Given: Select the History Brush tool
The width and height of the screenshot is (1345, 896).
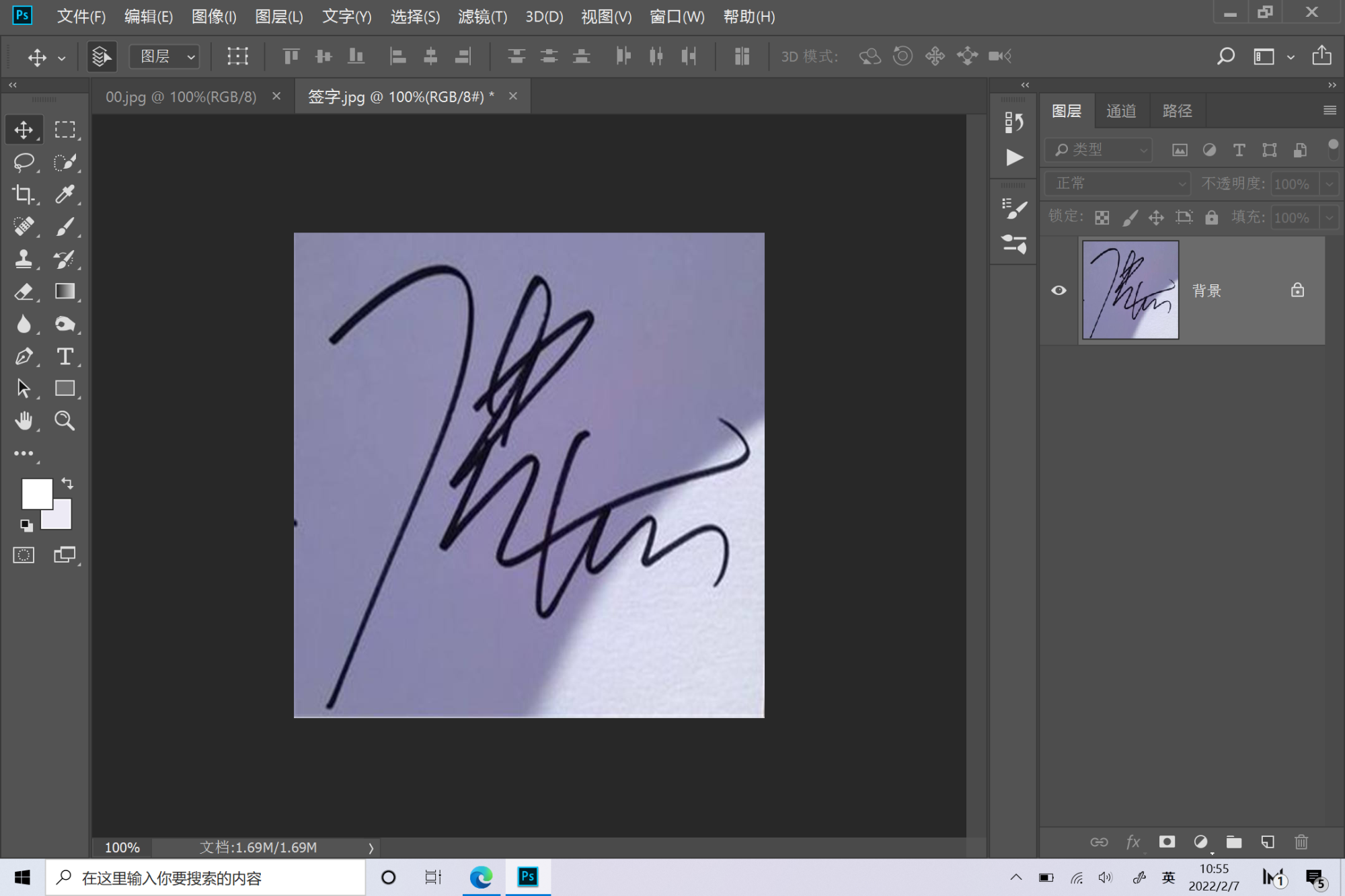Looking at the screenshot, I should pyautogui.click(x=65, y=259).
